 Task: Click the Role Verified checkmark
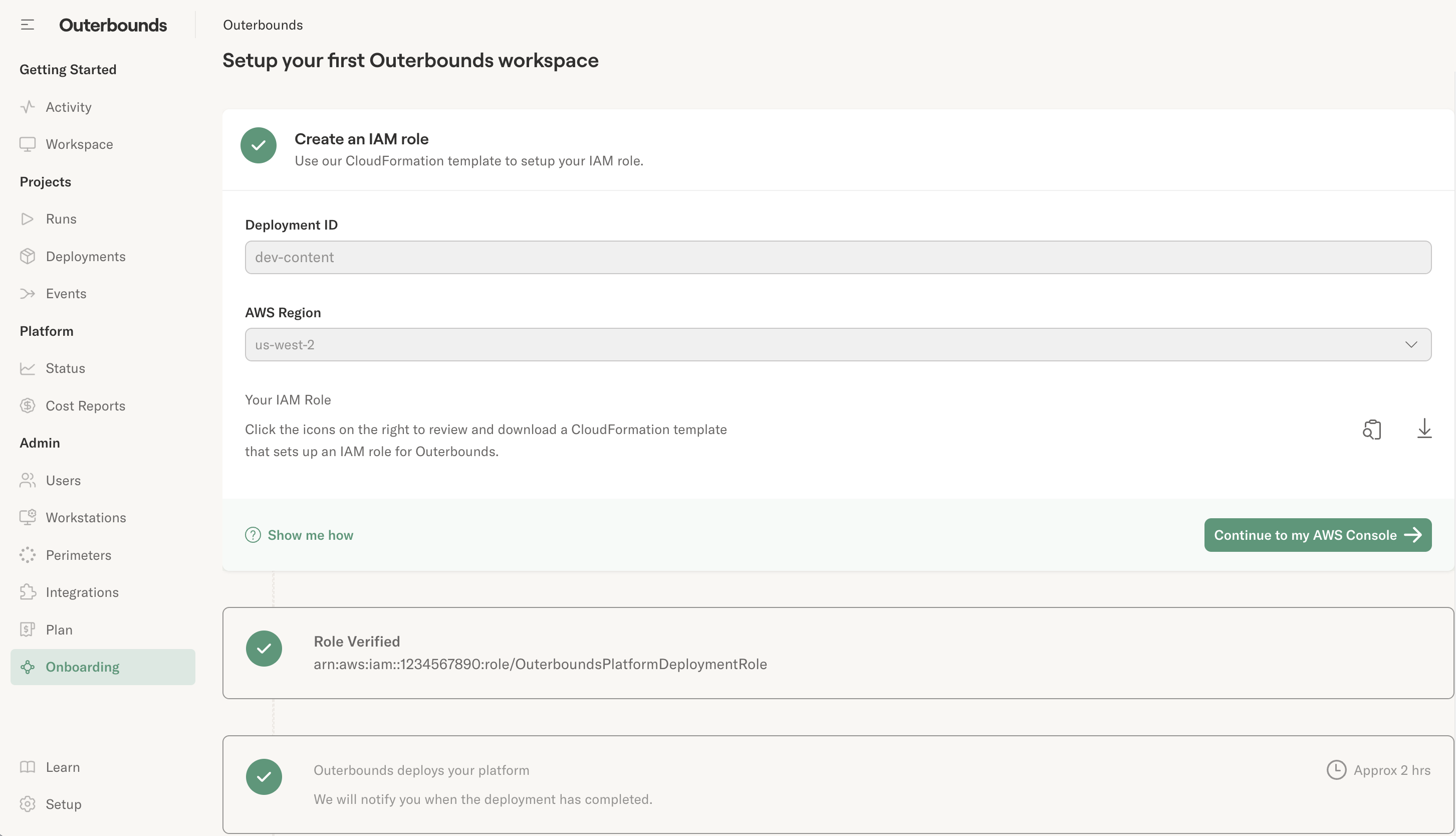coord(264,648)
